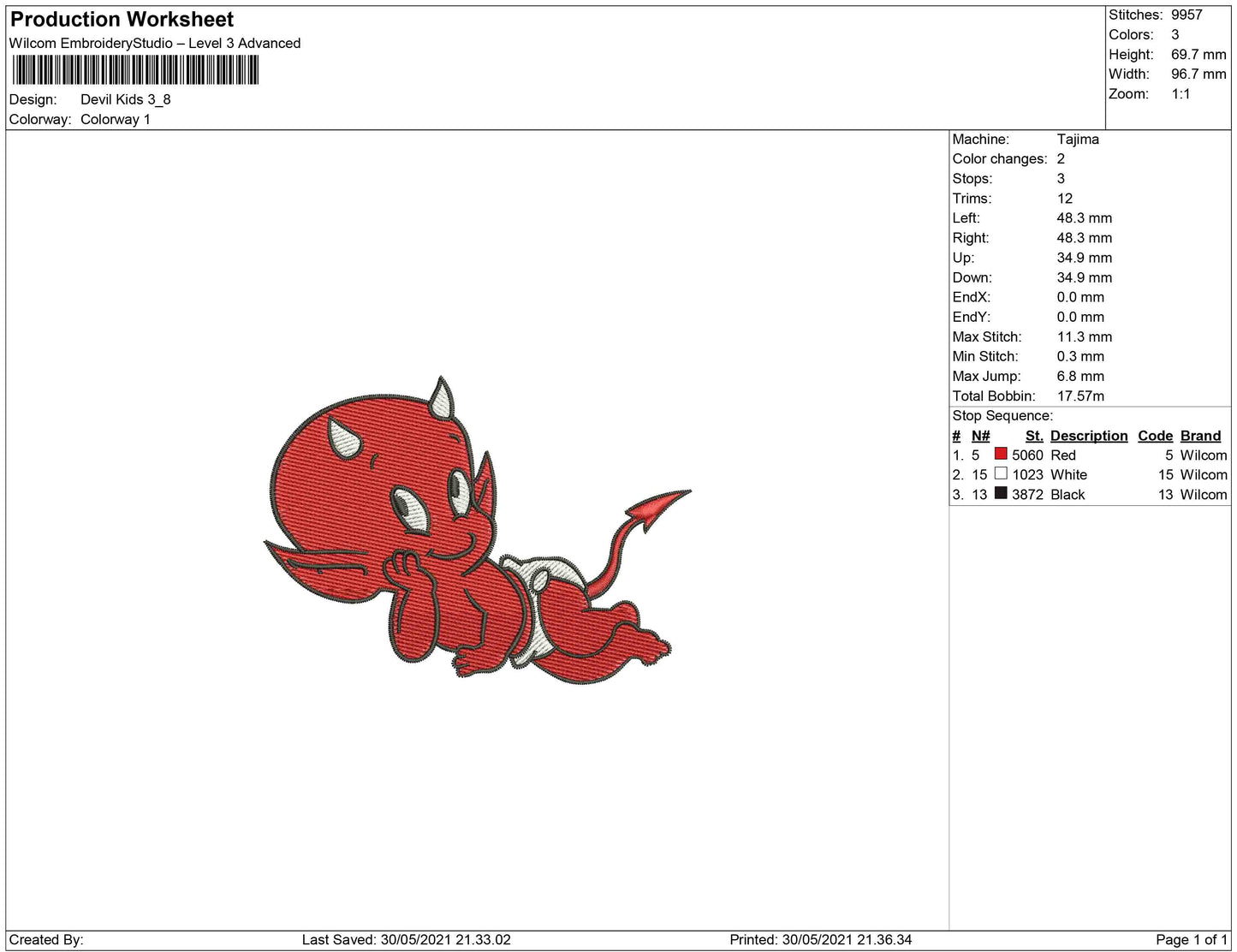1237x952 pixels.
Task: Click the "Printed: 30/05/2021 21.36.34" footer text
Action: [821, 939]
